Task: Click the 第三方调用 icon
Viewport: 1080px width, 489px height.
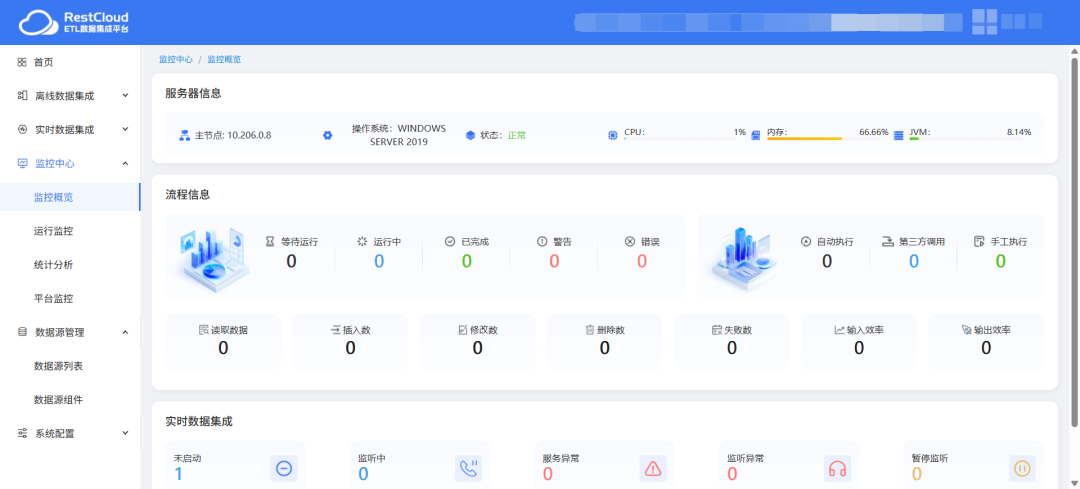Action: pyautogui.click(x=888, y=242)
